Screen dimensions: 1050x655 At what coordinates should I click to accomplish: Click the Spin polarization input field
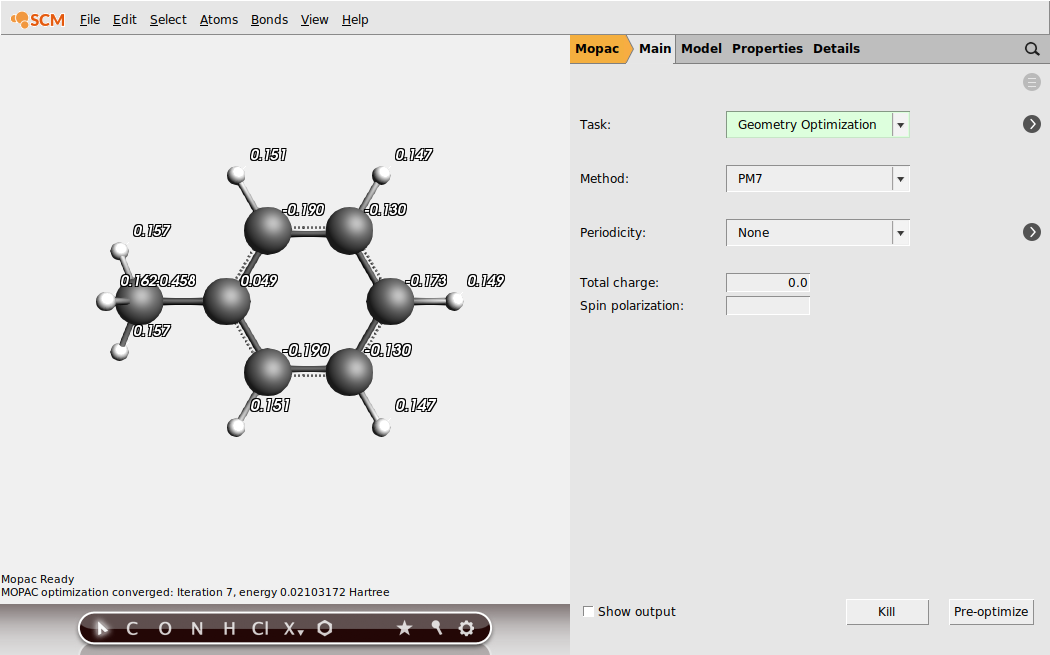tap(768, 305)
